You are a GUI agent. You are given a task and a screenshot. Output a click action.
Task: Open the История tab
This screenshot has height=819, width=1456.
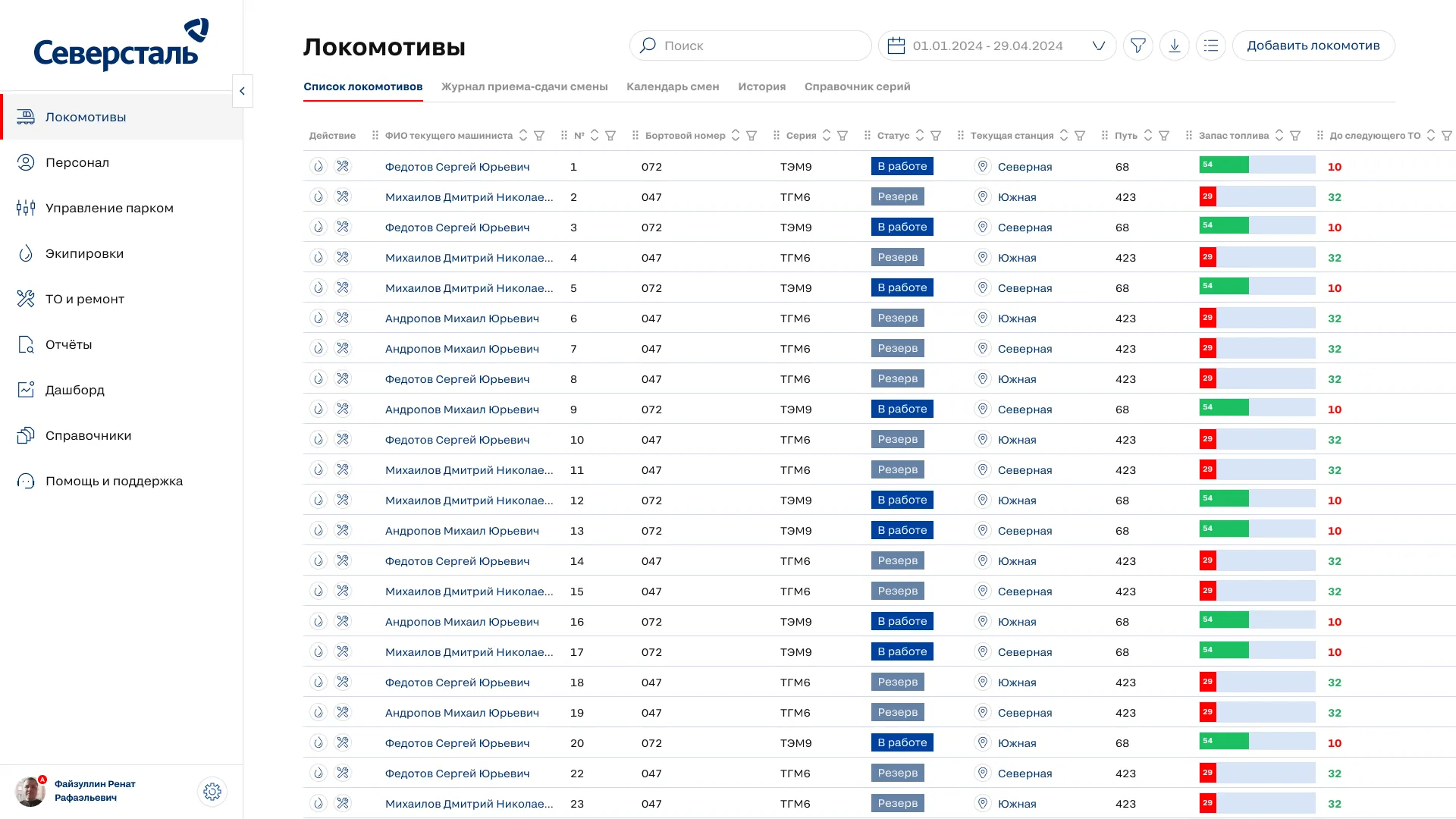762,86
